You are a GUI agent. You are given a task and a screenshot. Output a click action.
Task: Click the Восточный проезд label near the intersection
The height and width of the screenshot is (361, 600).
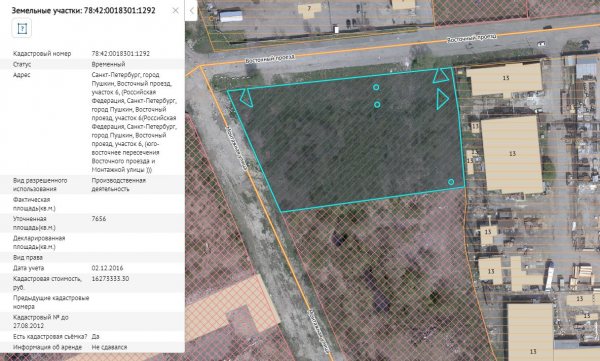[270, 59]
